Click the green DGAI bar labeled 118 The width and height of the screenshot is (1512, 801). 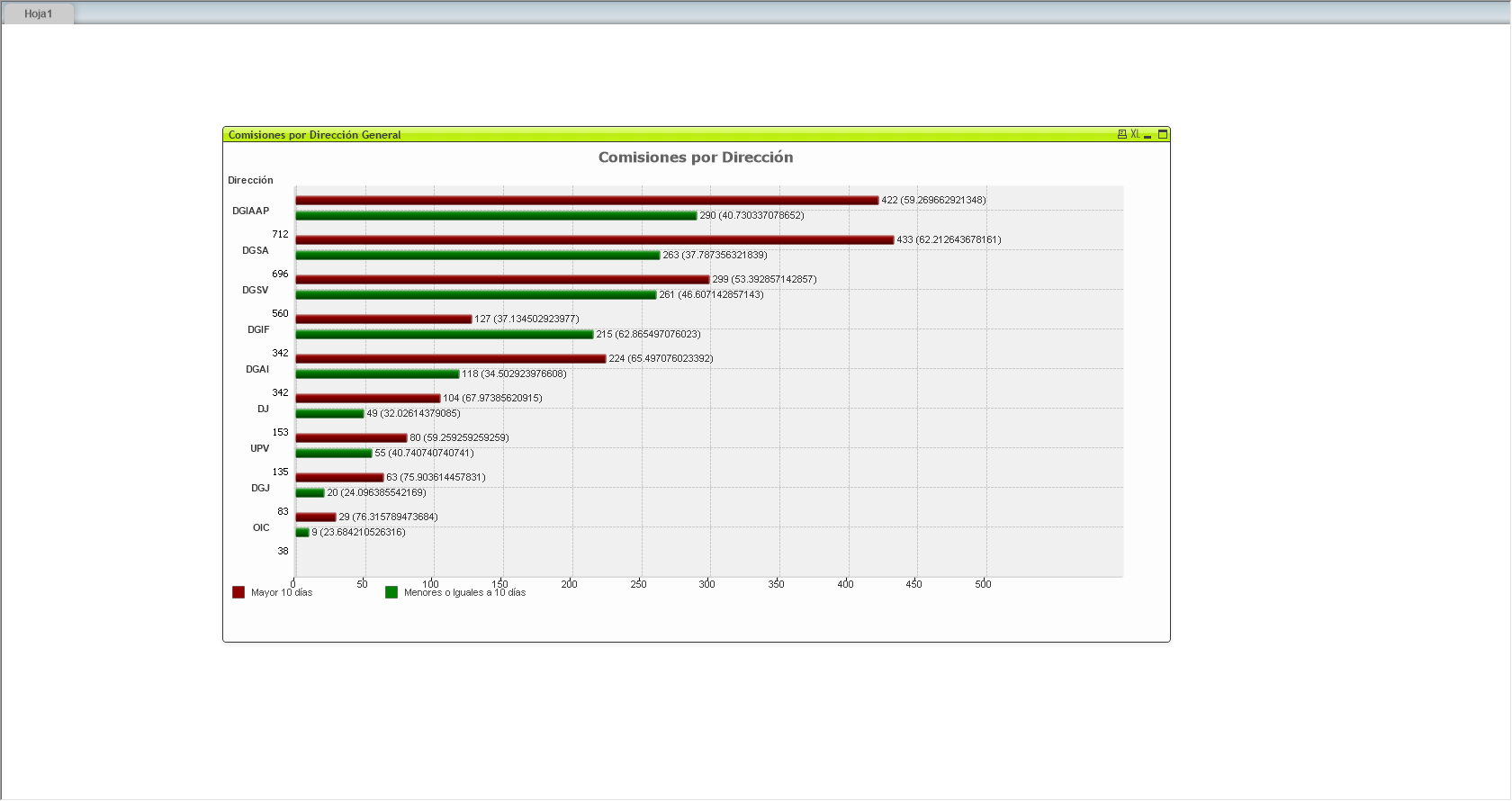(377, 373)
